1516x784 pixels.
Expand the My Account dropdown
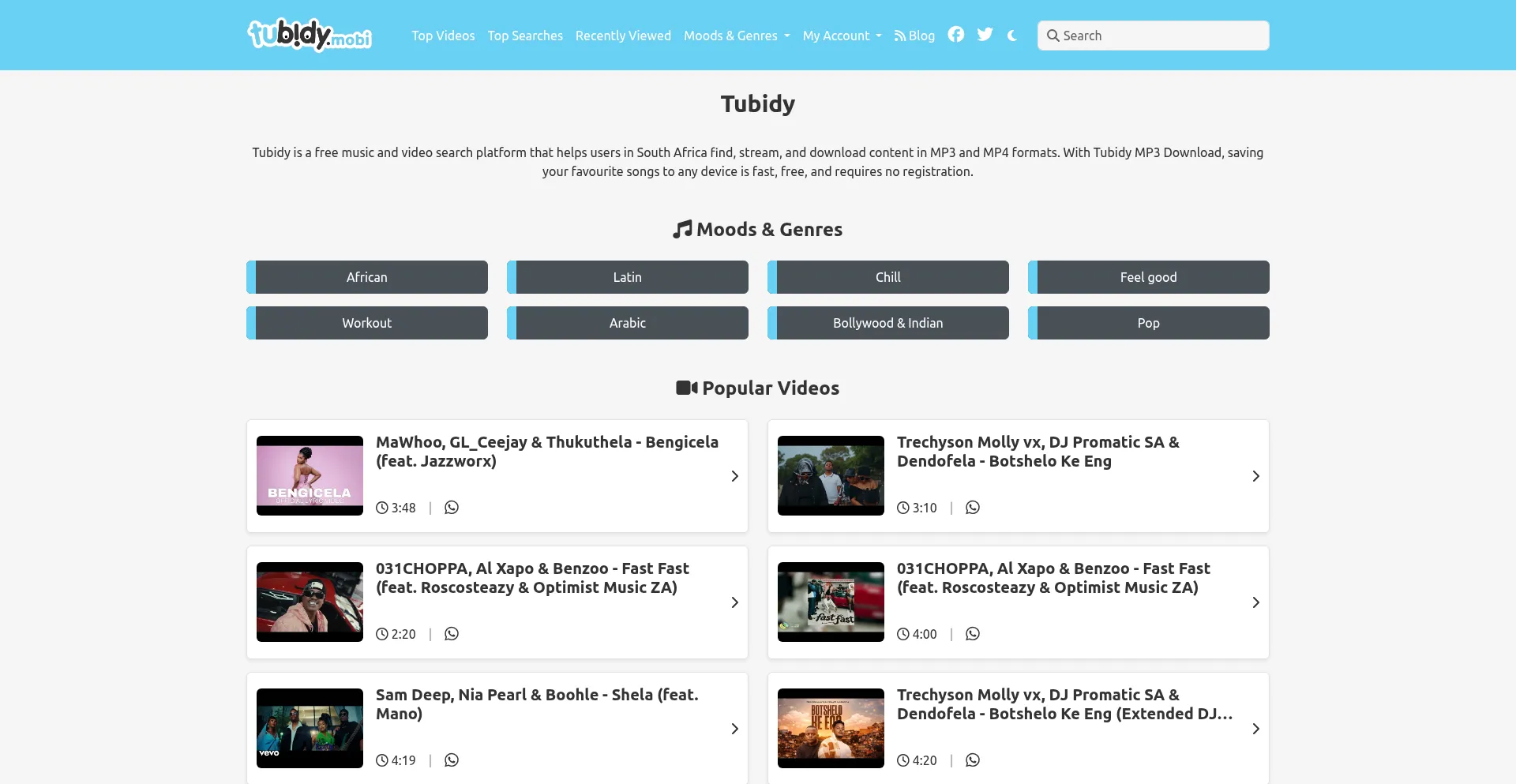[x=842, y=36]
